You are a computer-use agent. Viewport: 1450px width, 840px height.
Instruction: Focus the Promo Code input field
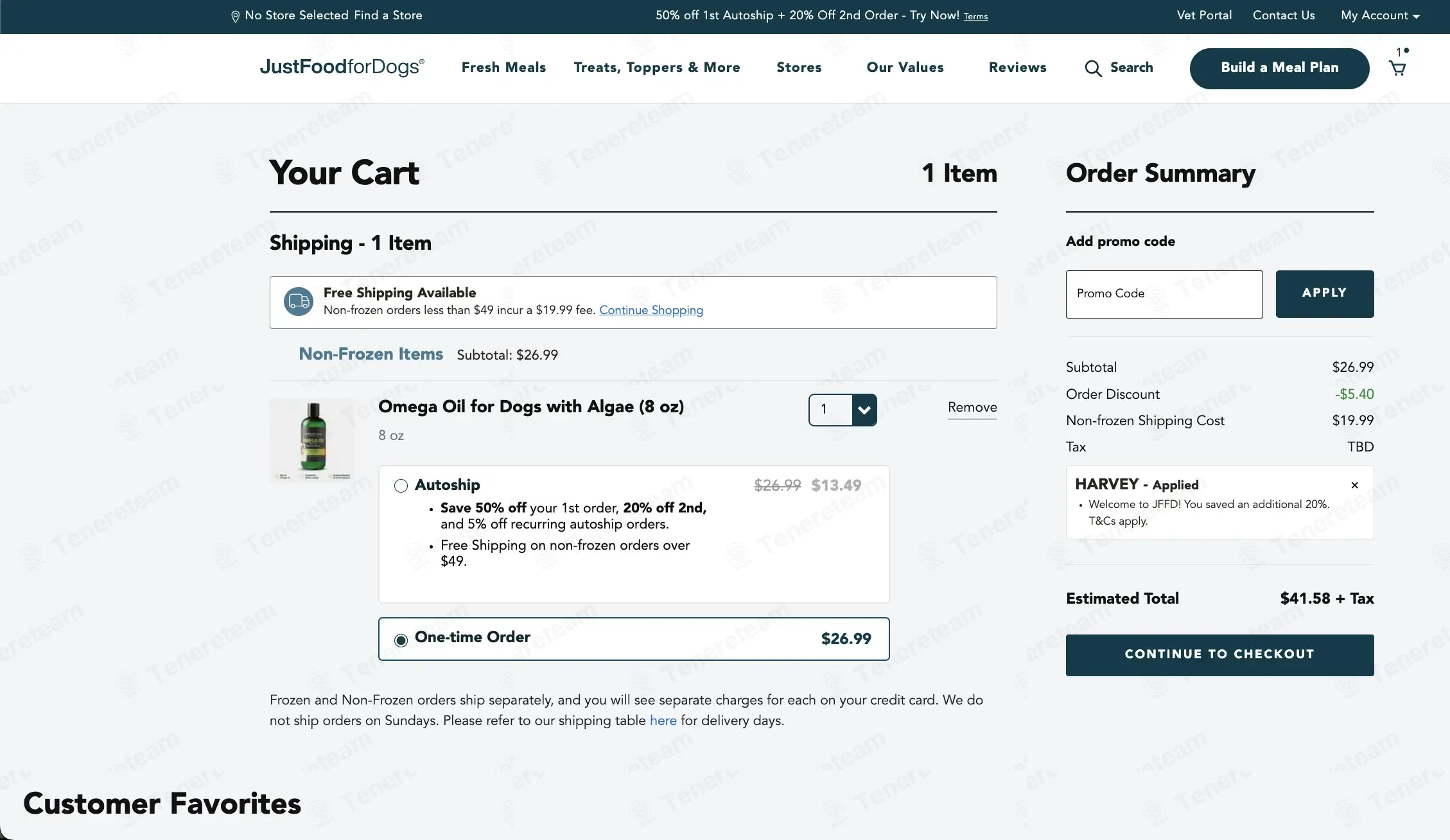pyautogui.click(x=1164, y=293)
